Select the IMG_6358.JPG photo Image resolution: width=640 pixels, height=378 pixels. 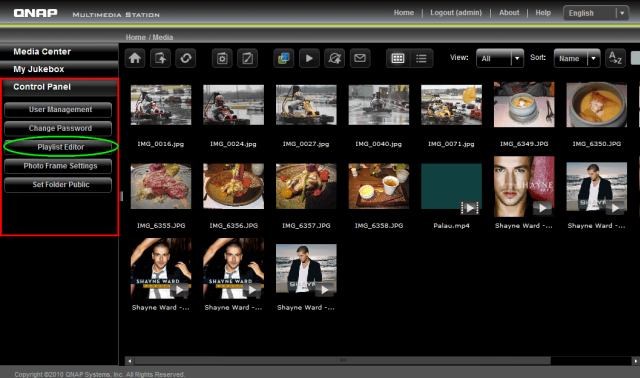pos(379,186)
